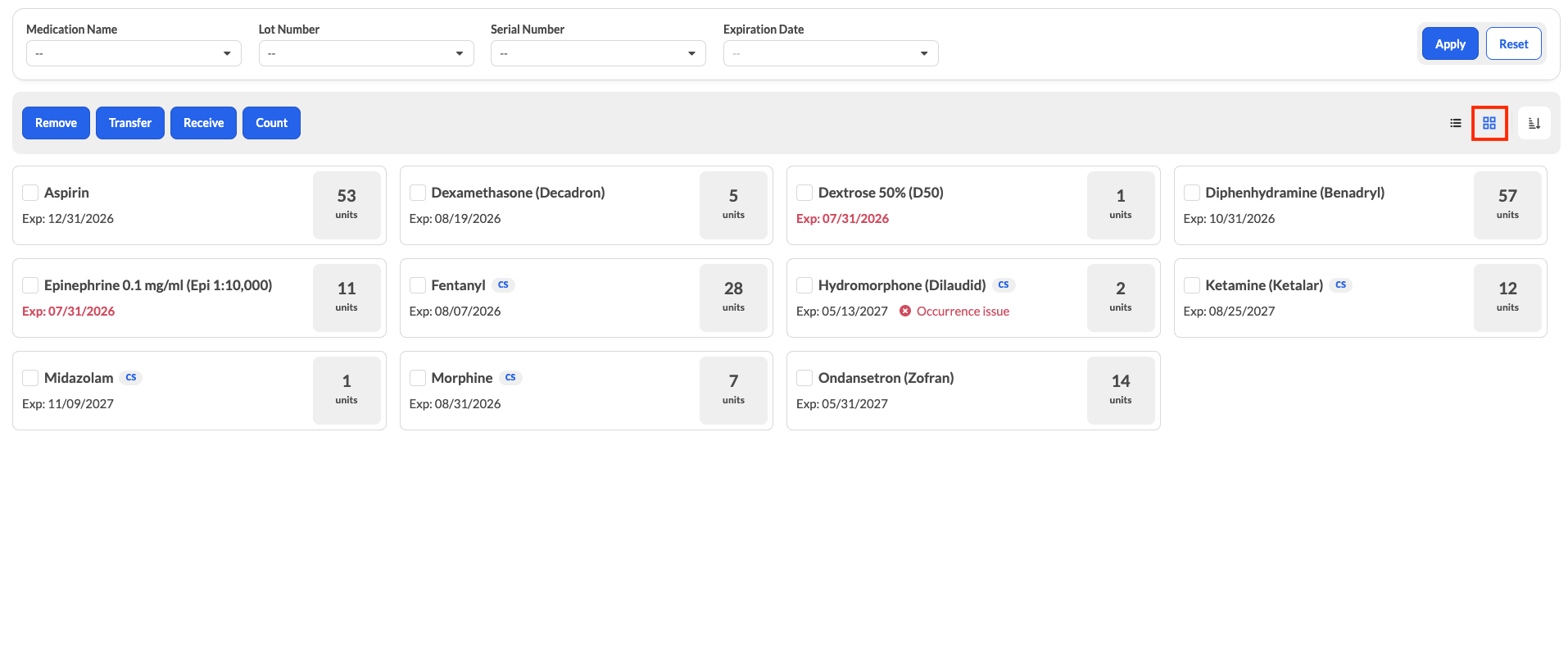Click the CS badge beside Morphine
This screenshot has height=646, width=1568.
coord(510,378)
